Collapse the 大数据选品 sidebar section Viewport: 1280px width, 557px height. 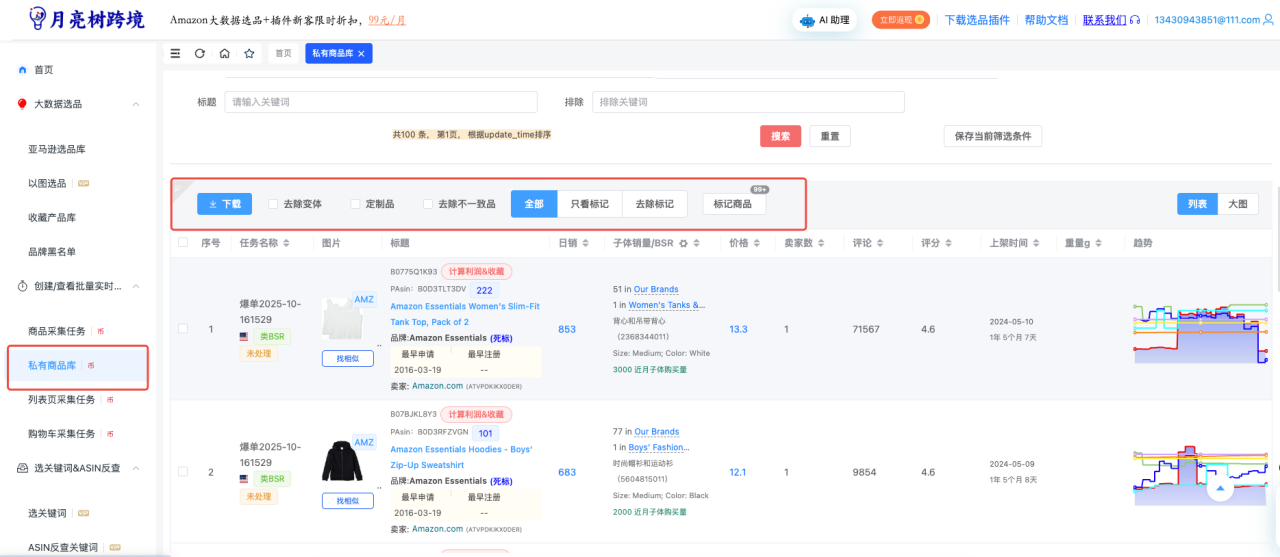click(x=135, y=104)
